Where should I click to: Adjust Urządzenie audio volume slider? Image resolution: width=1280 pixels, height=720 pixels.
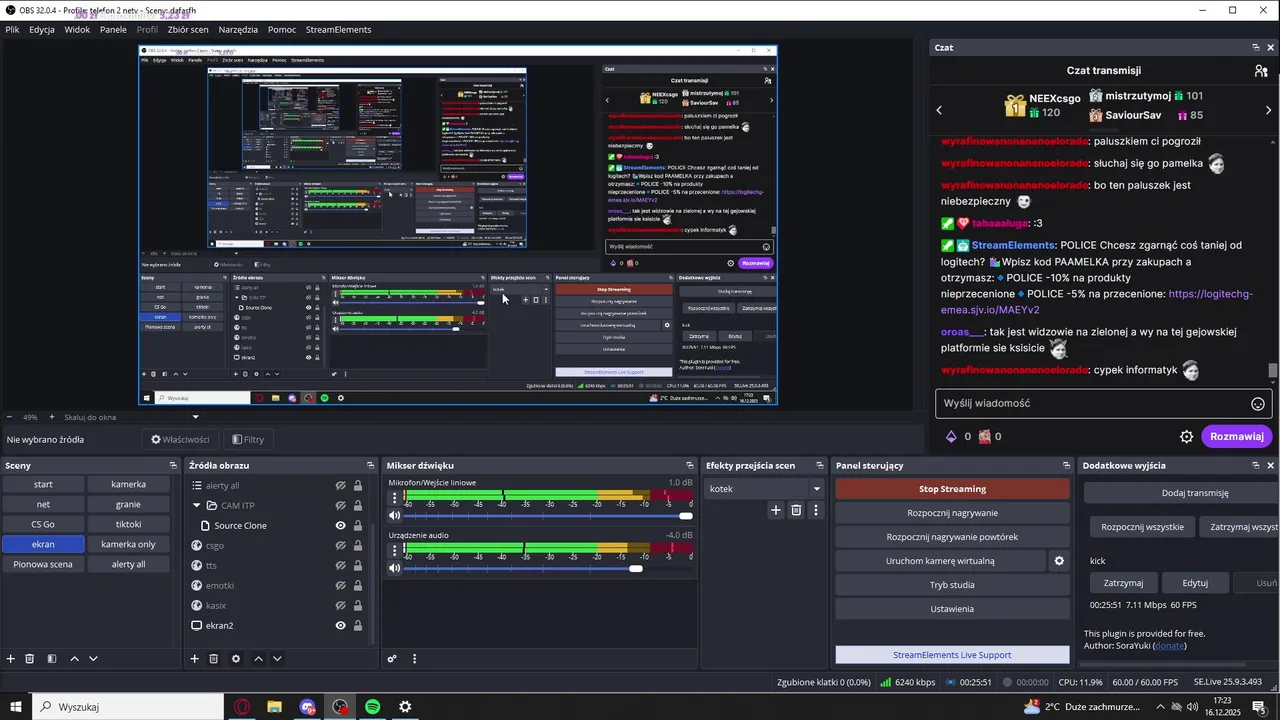pos(548,568)
